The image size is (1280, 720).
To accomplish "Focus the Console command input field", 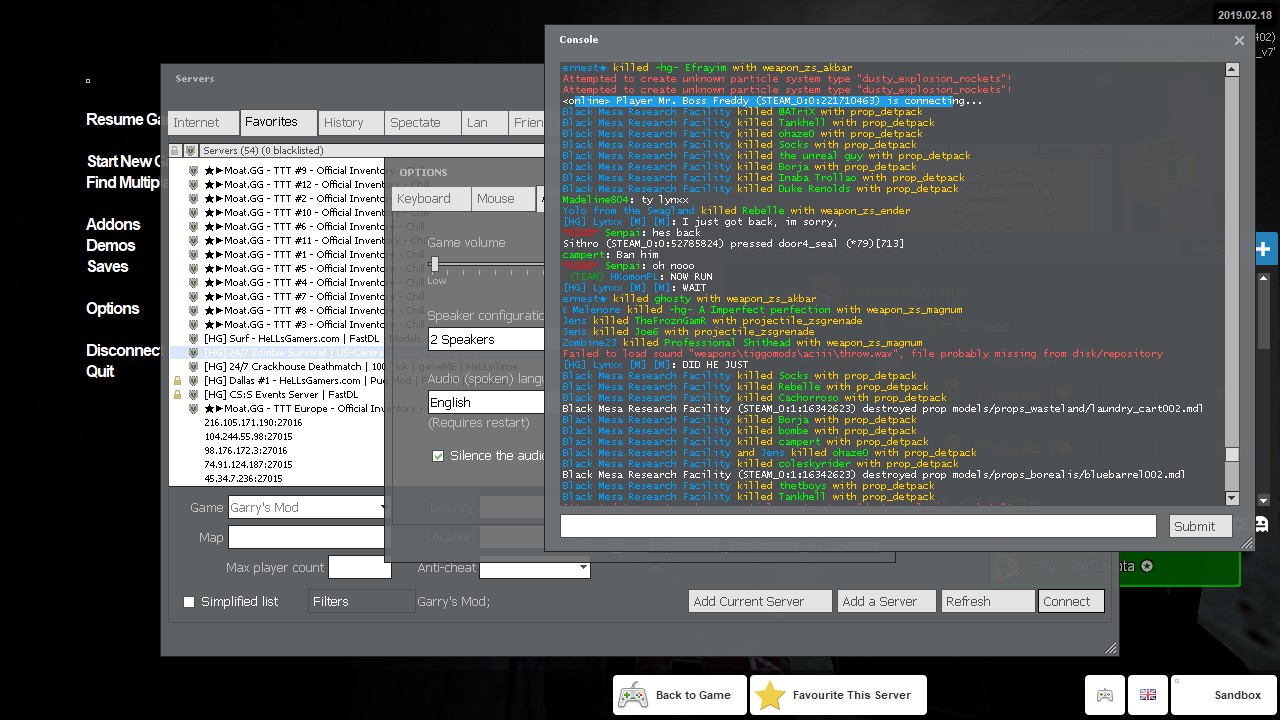I will (858, 526).
